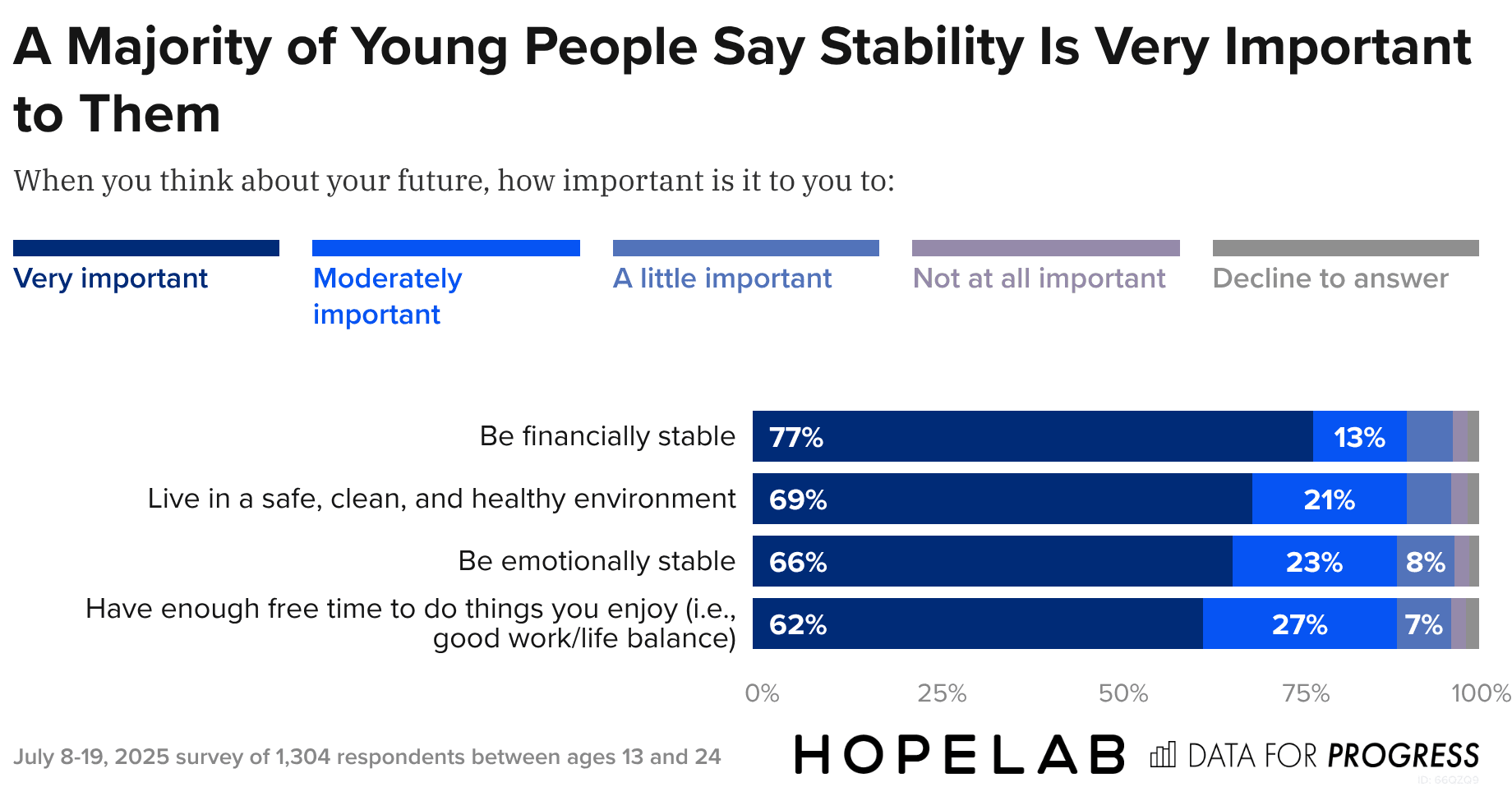Image resolution: width=1512 pixels, height=787 pixels.
Task: Click the Decline to answer legend text
Action: tap(1330, 278)
